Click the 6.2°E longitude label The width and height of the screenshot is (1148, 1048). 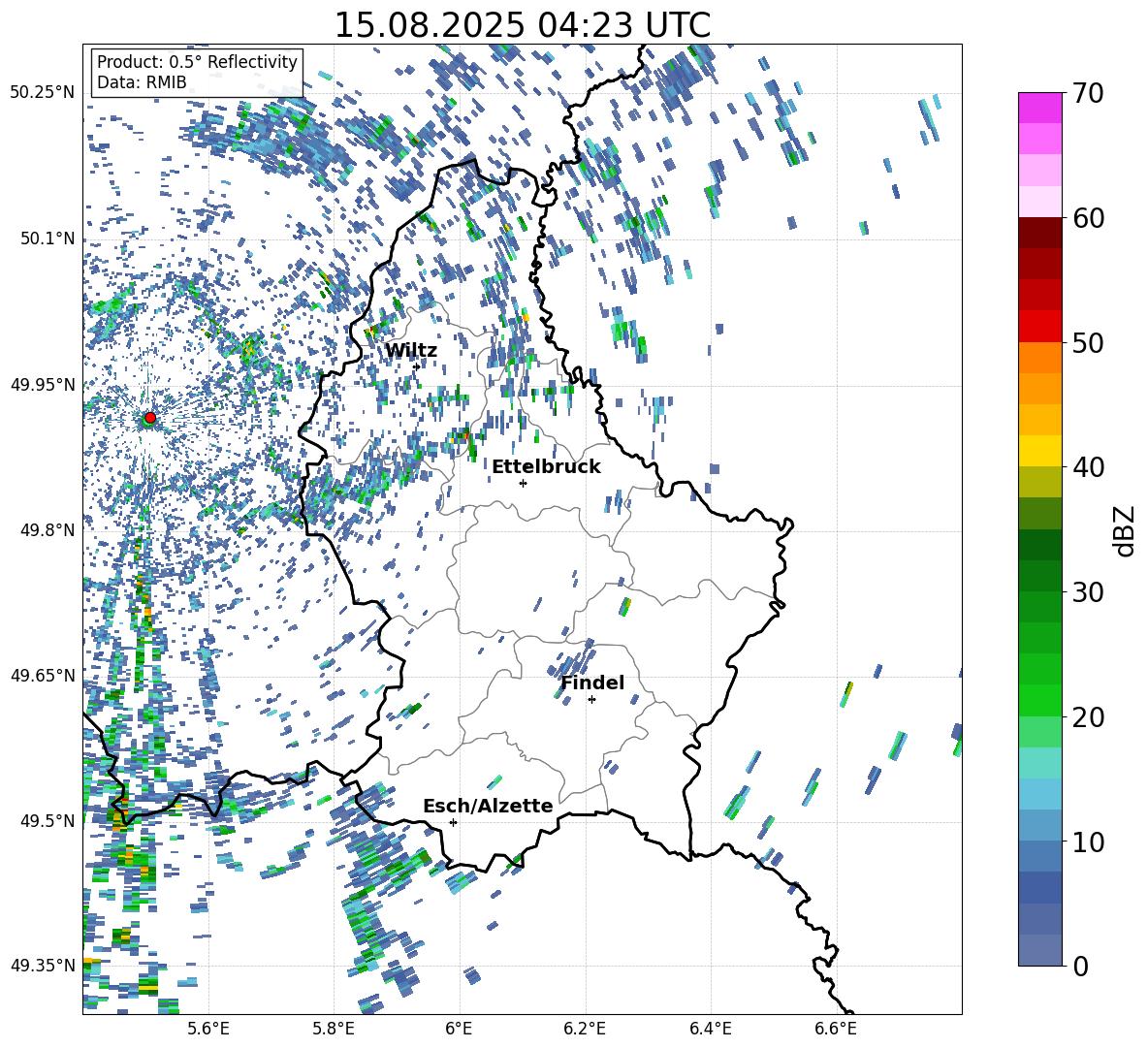(585, 1030)
